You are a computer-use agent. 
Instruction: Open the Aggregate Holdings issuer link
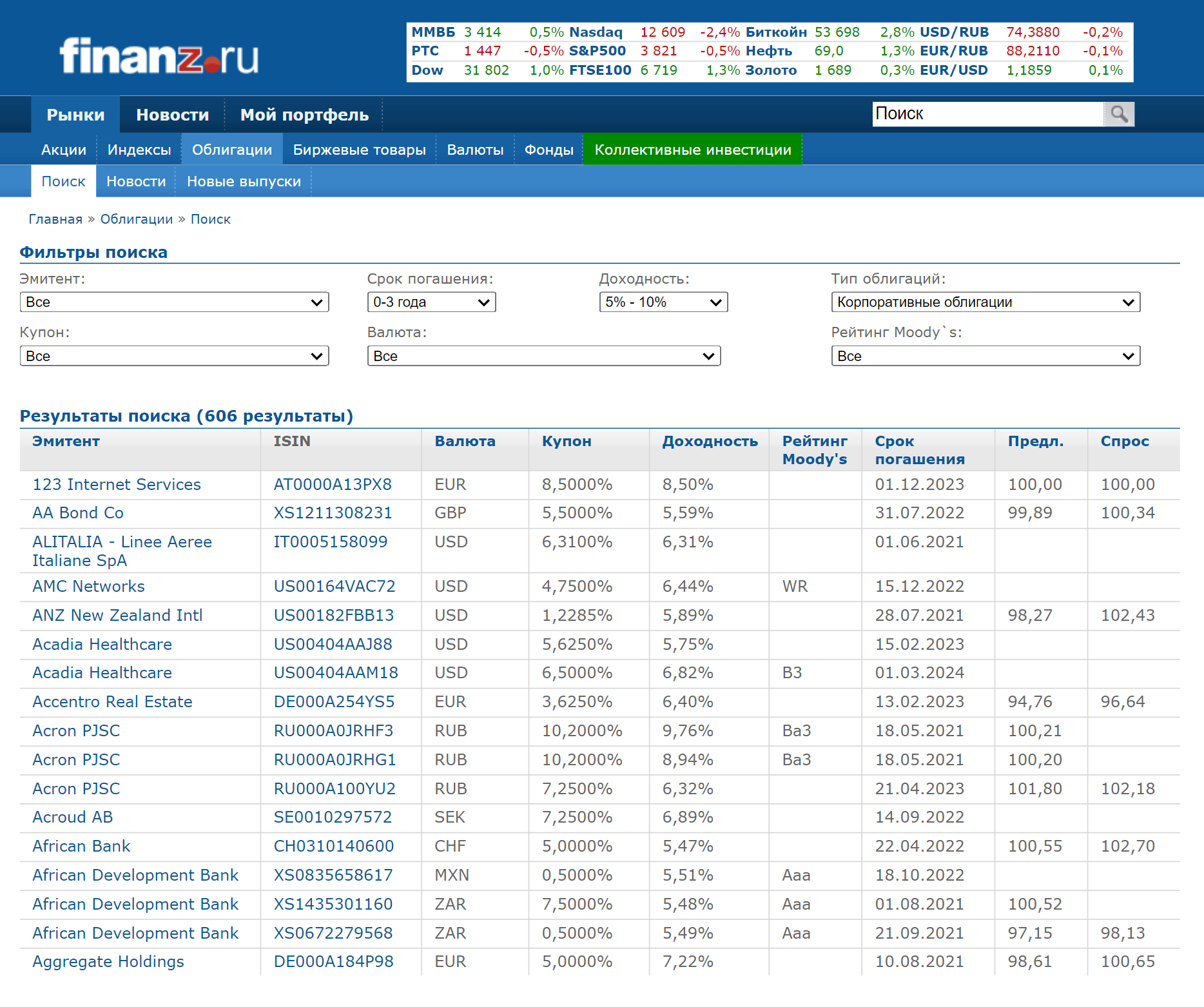[108, 961]
